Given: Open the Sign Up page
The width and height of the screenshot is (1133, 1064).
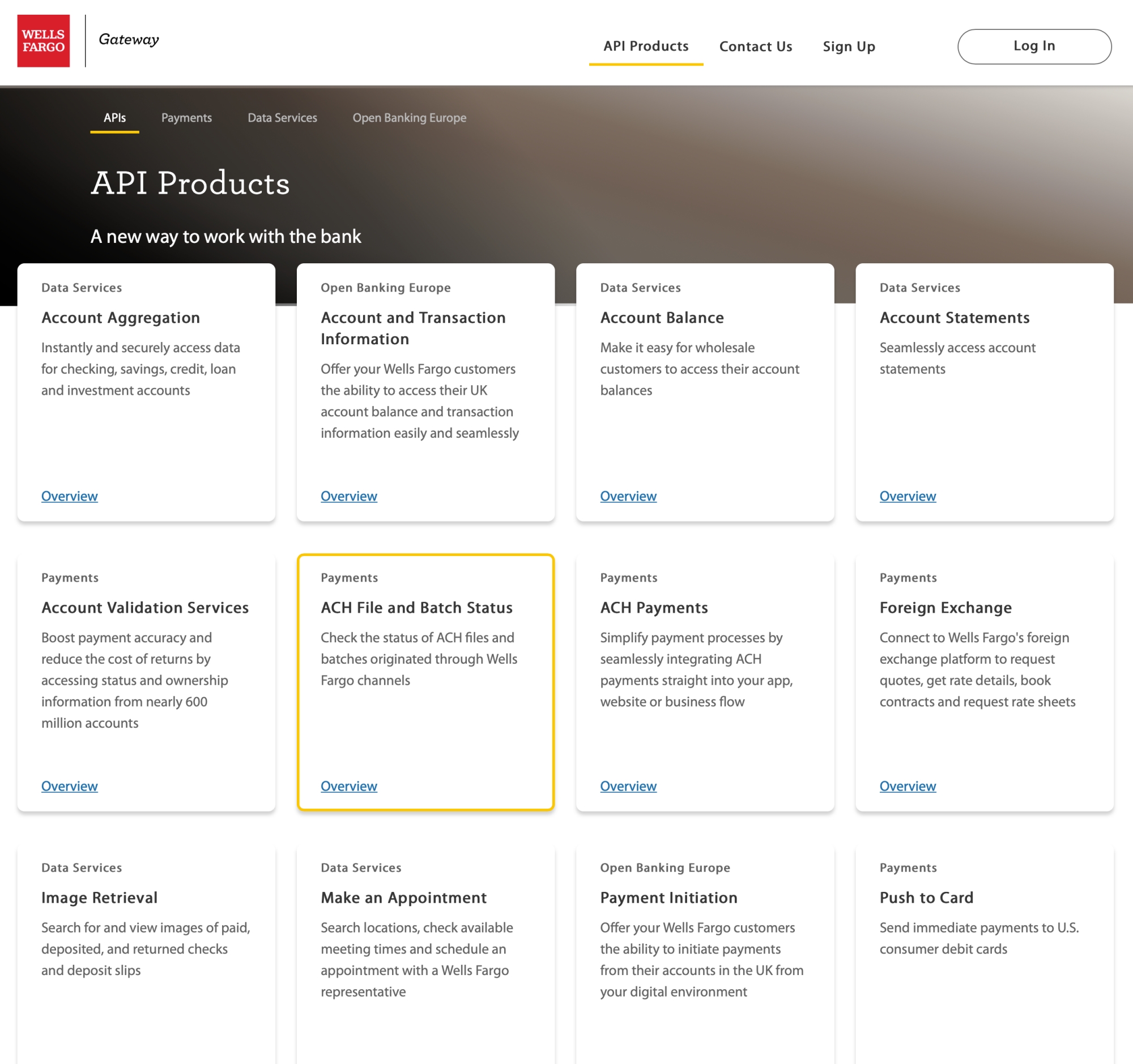Looking at the screenshot, I should pyautogui.click(x=848, y=46).
